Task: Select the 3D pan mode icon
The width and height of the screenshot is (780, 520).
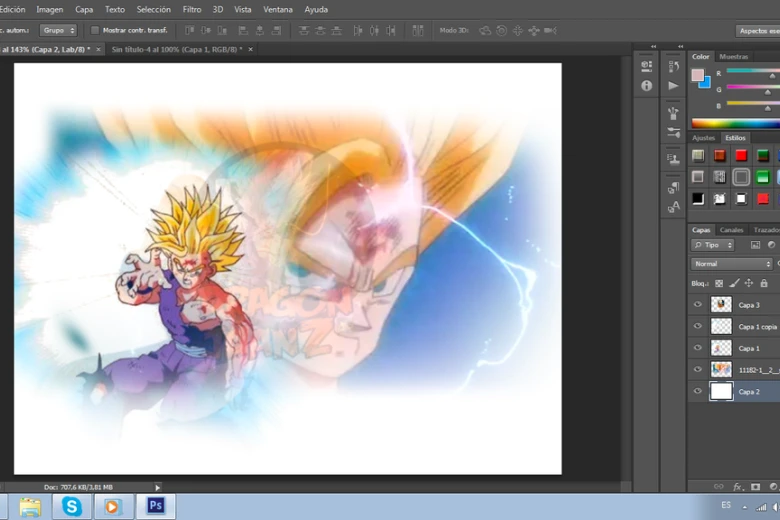Action: pos(518,30)
